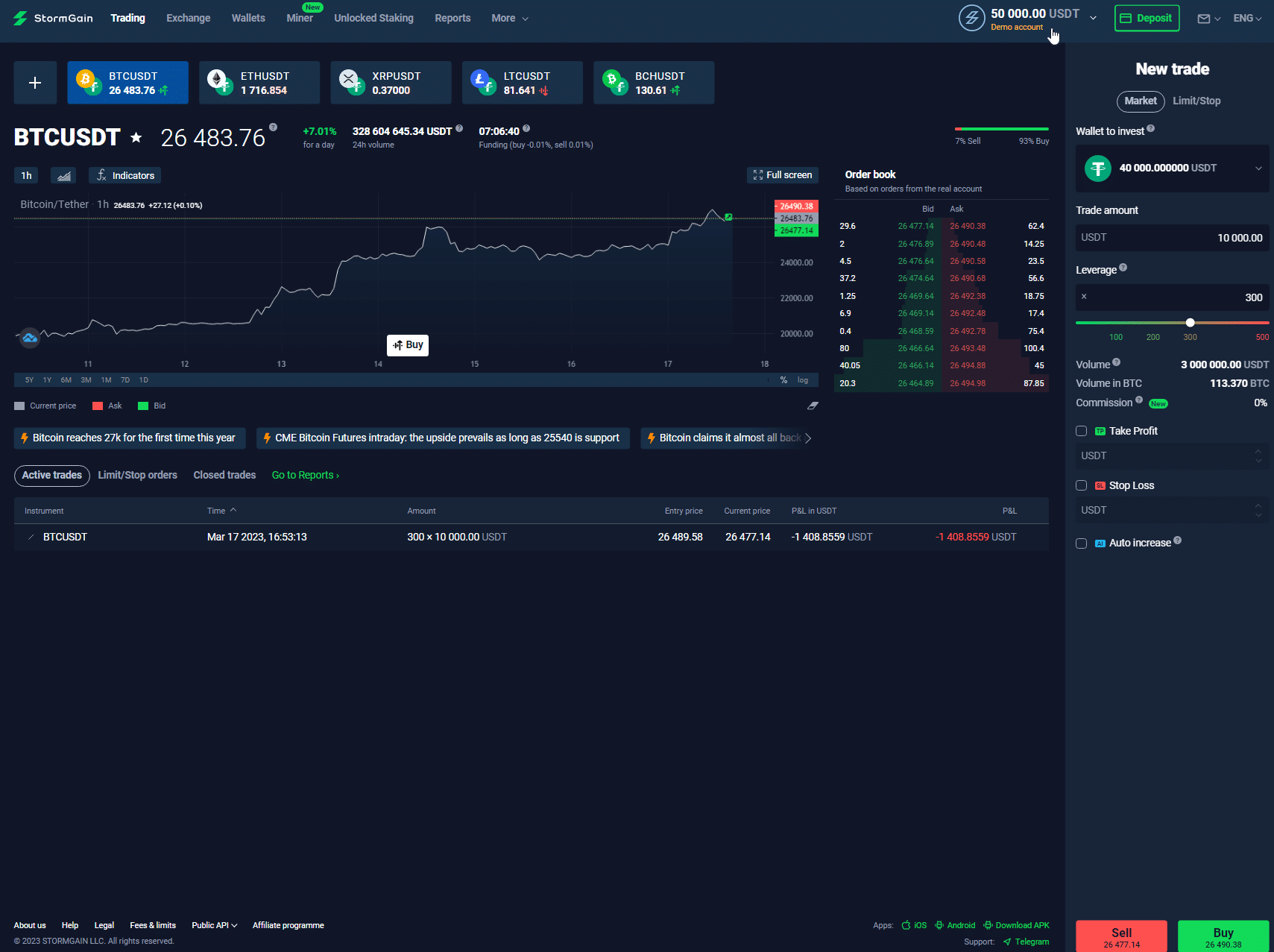Click the Leverage value input field
The height and width of the screenshot is (952, 1274).
pyautogui.click(x=1172, y=297)
